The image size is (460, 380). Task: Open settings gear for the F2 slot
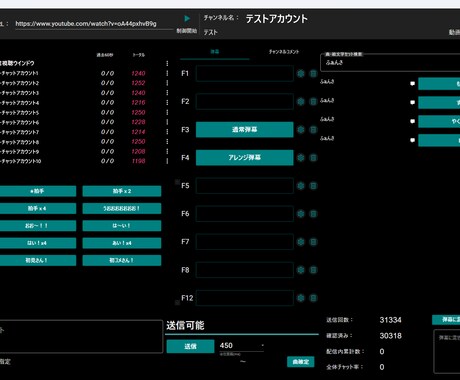301,102
